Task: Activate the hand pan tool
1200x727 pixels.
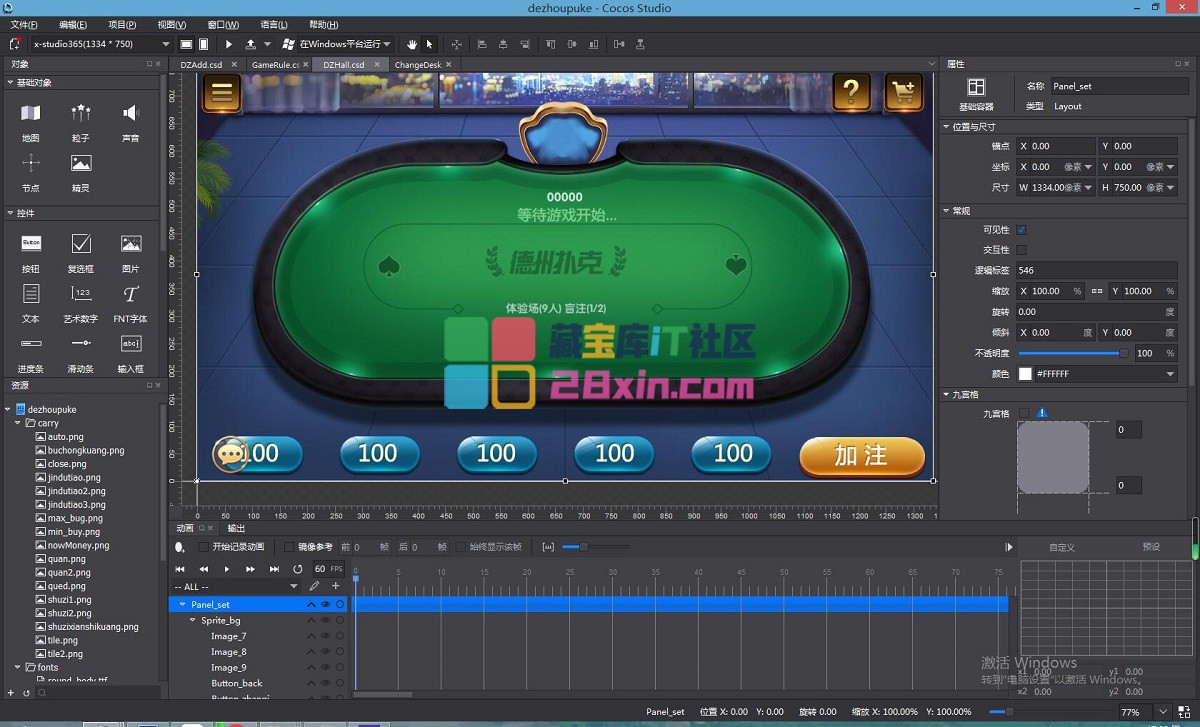Action: click(413, 44)
